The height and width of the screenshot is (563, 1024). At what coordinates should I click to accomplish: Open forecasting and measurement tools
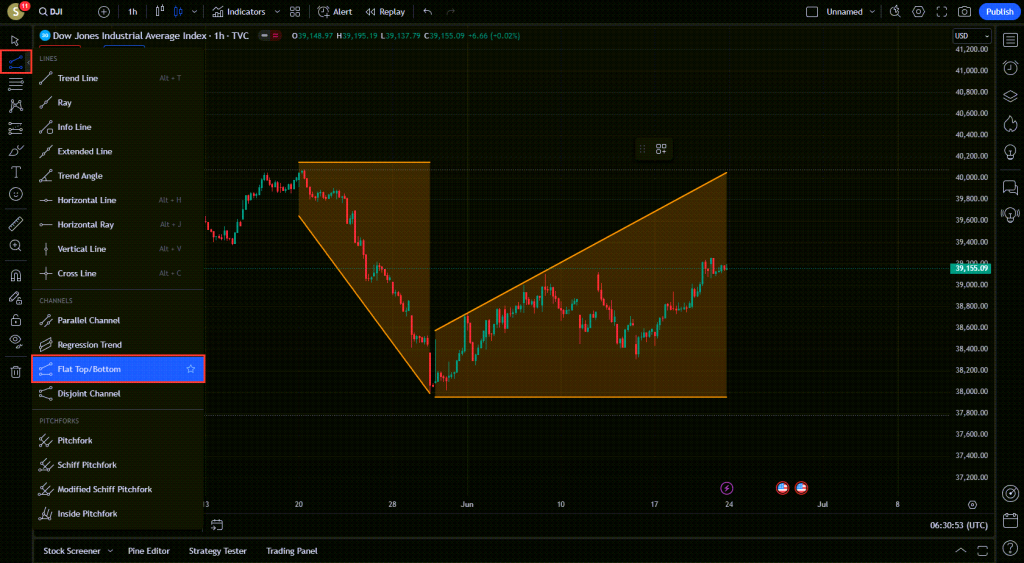pos(16,128)
